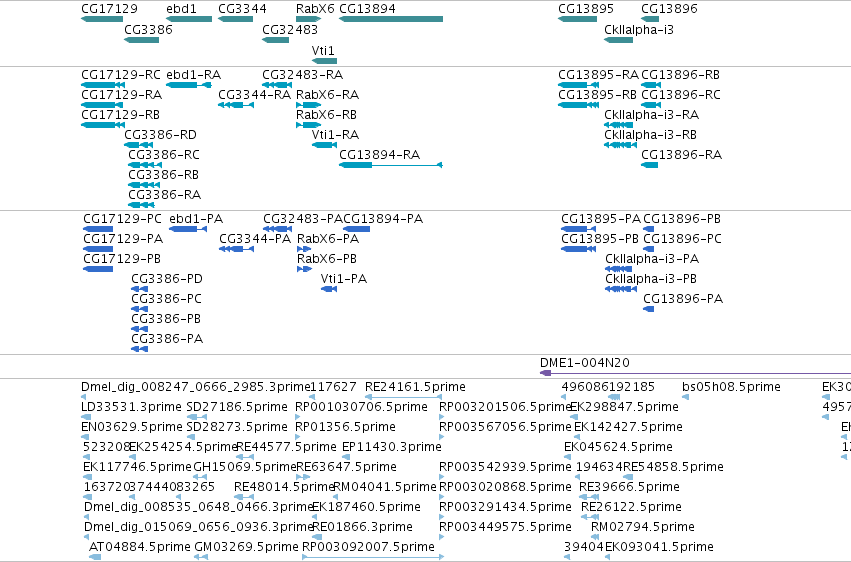Image resolution: width=851 pixels, height=562 pixels.
Task: Click the CkIIalpha-i3-PB protein label
Action: [651, 279]
